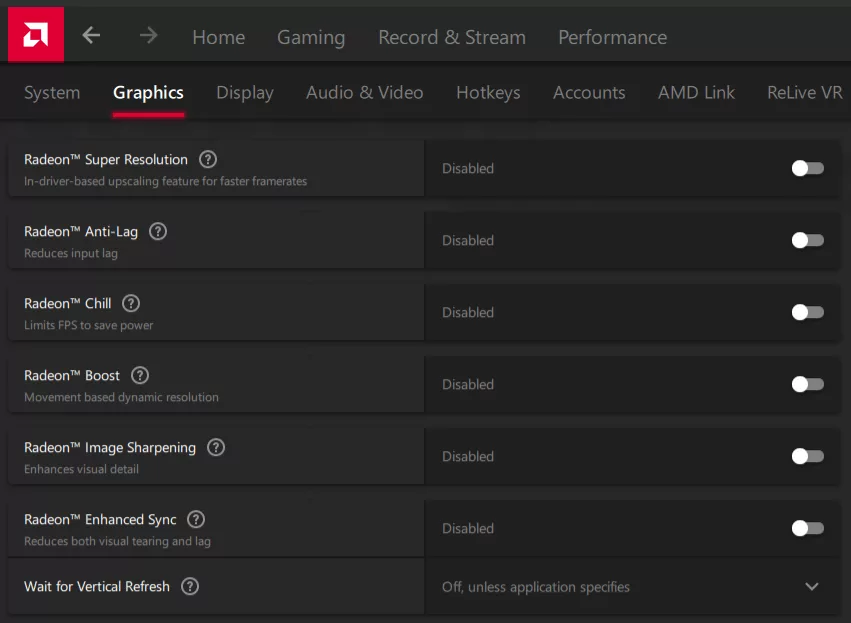This screenshot has width=851, height=623.
Task: Click the AMD logo icon
Action: 36,35
